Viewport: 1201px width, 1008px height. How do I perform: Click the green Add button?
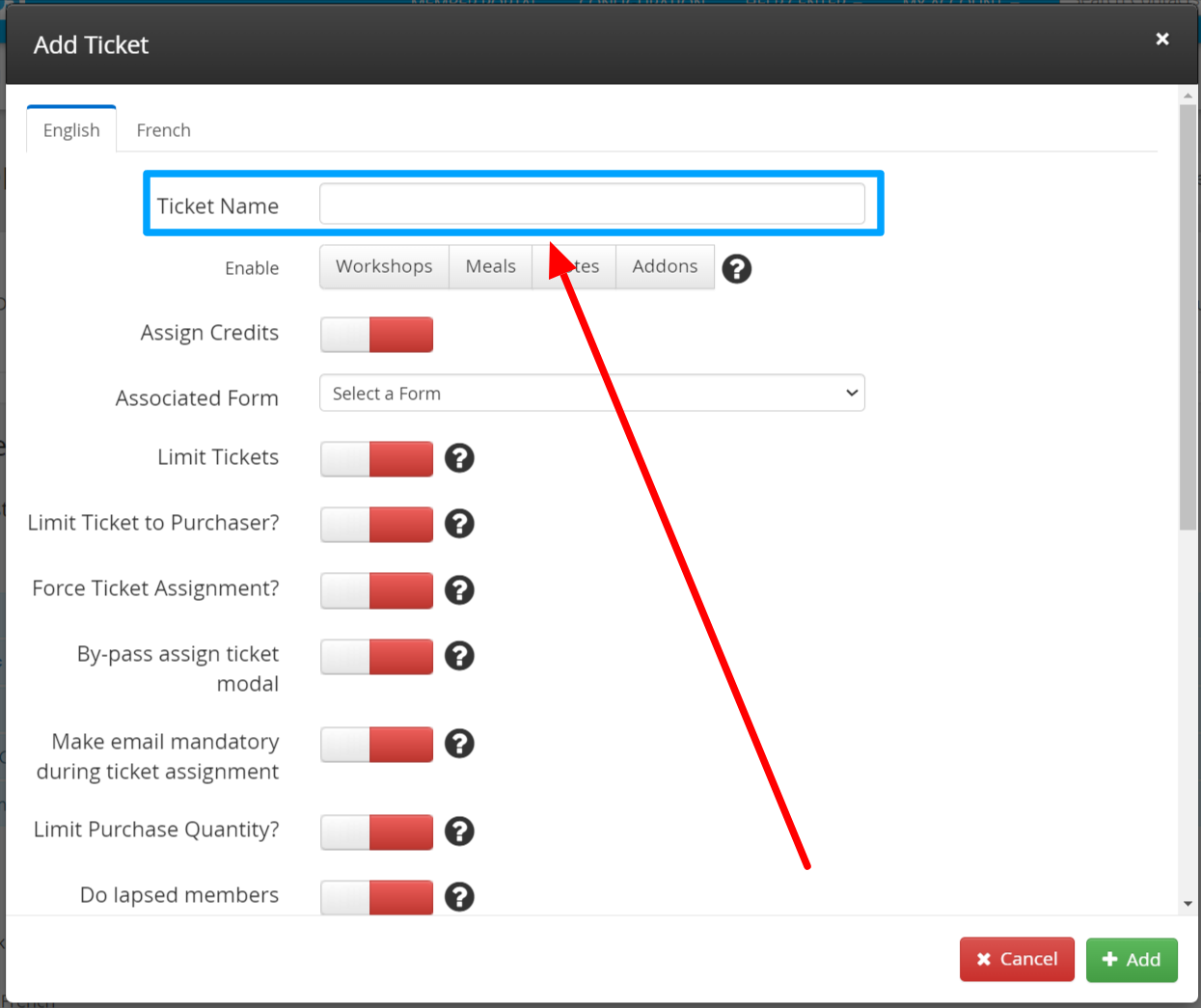click(1131, 960)
